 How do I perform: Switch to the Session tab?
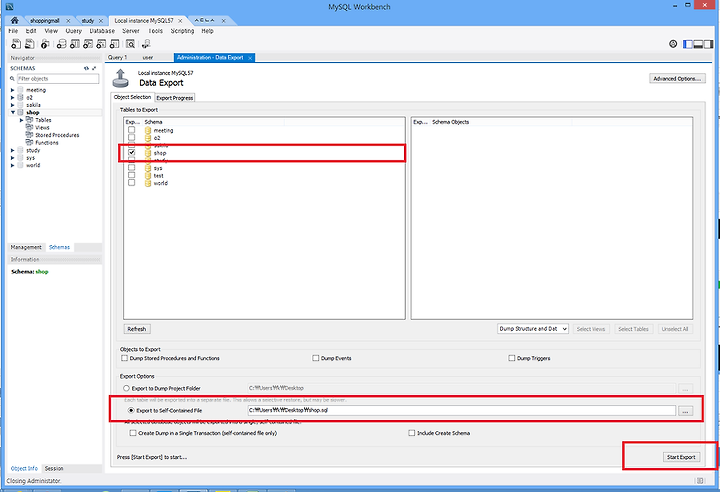point(54,469)
